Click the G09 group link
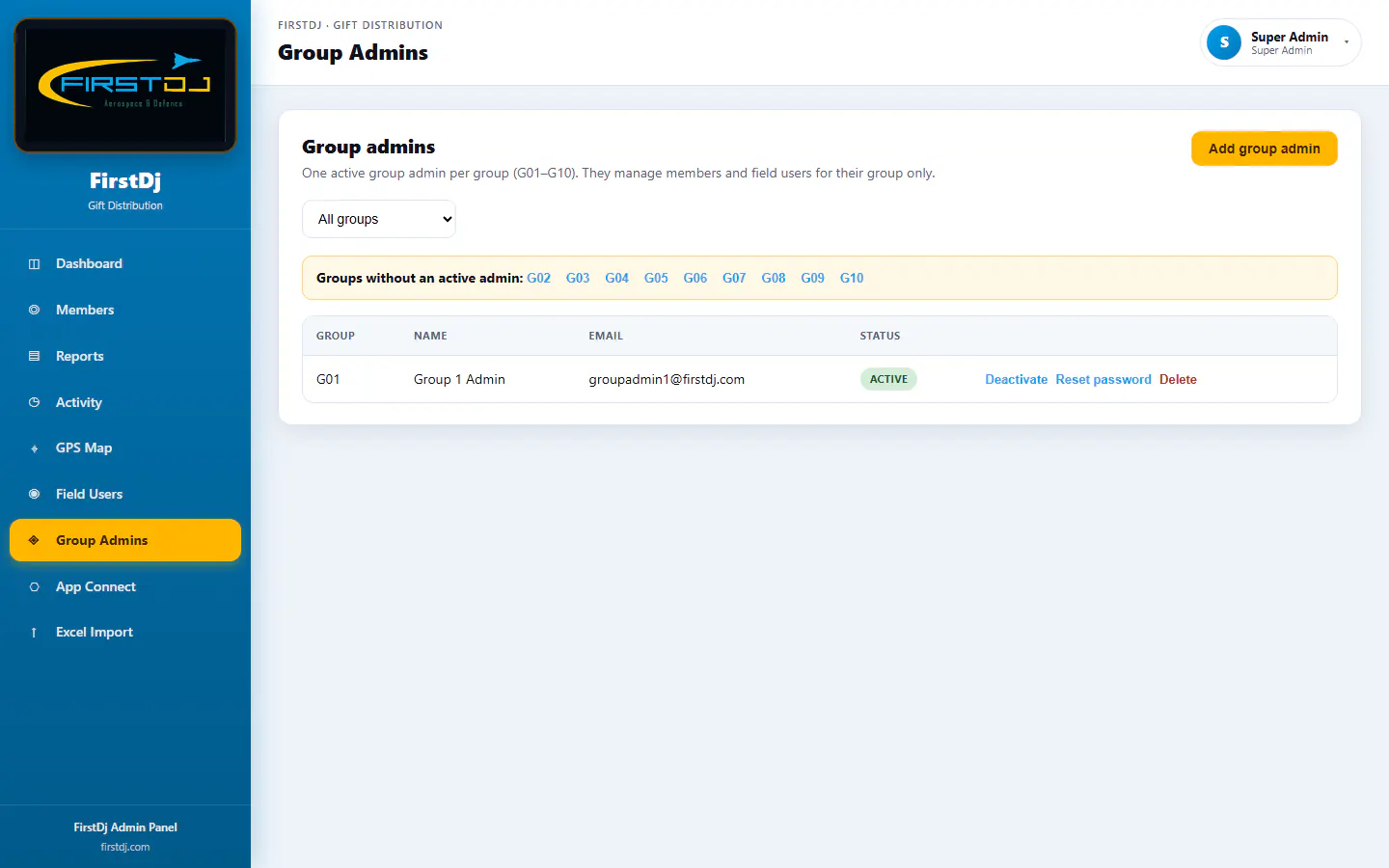Image resolution: width=1389 pixels, height=868 pixels. click(x=812, y=278)
